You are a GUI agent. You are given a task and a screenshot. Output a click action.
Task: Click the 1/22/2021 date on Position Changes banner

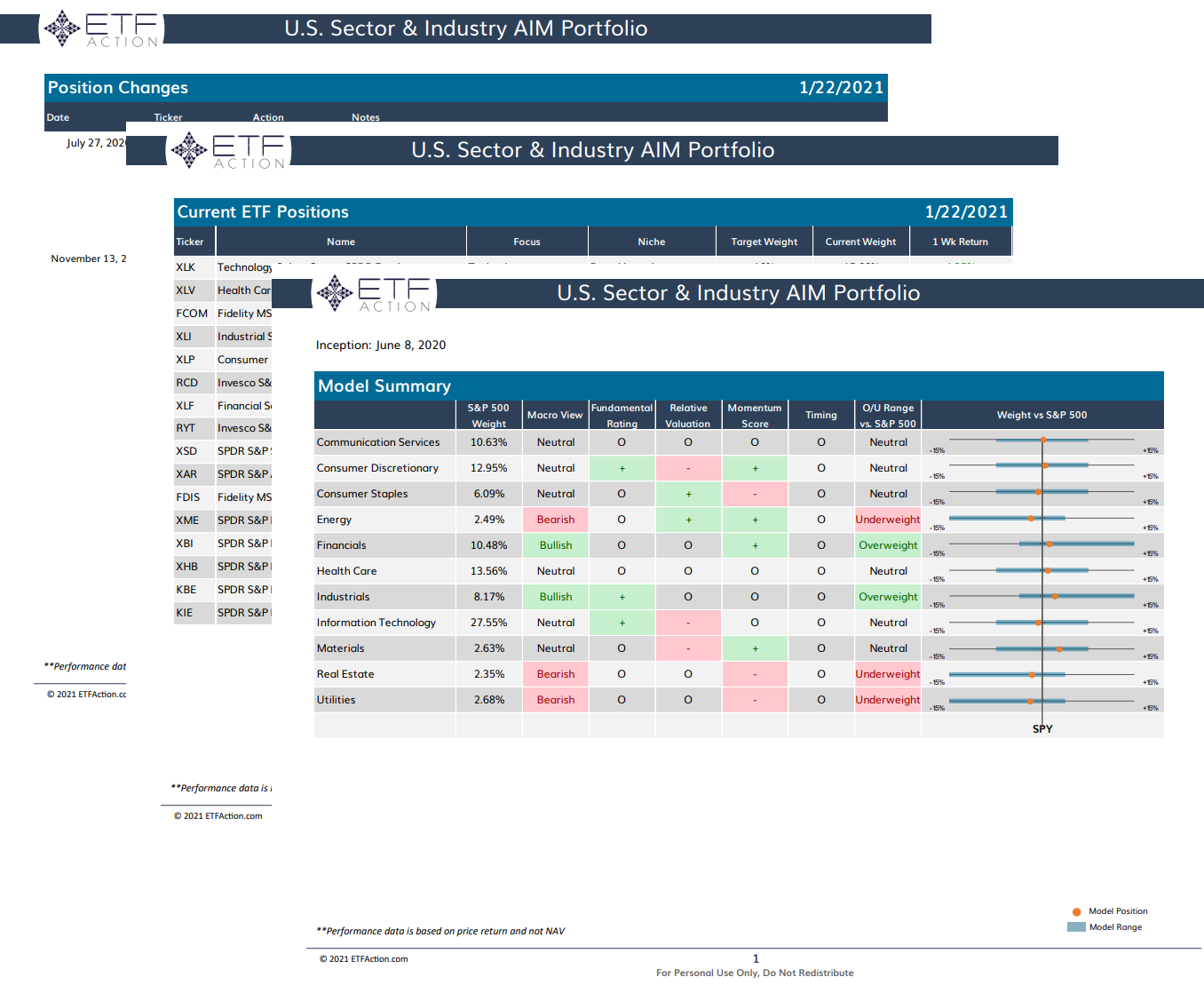[x=842, y=88]
